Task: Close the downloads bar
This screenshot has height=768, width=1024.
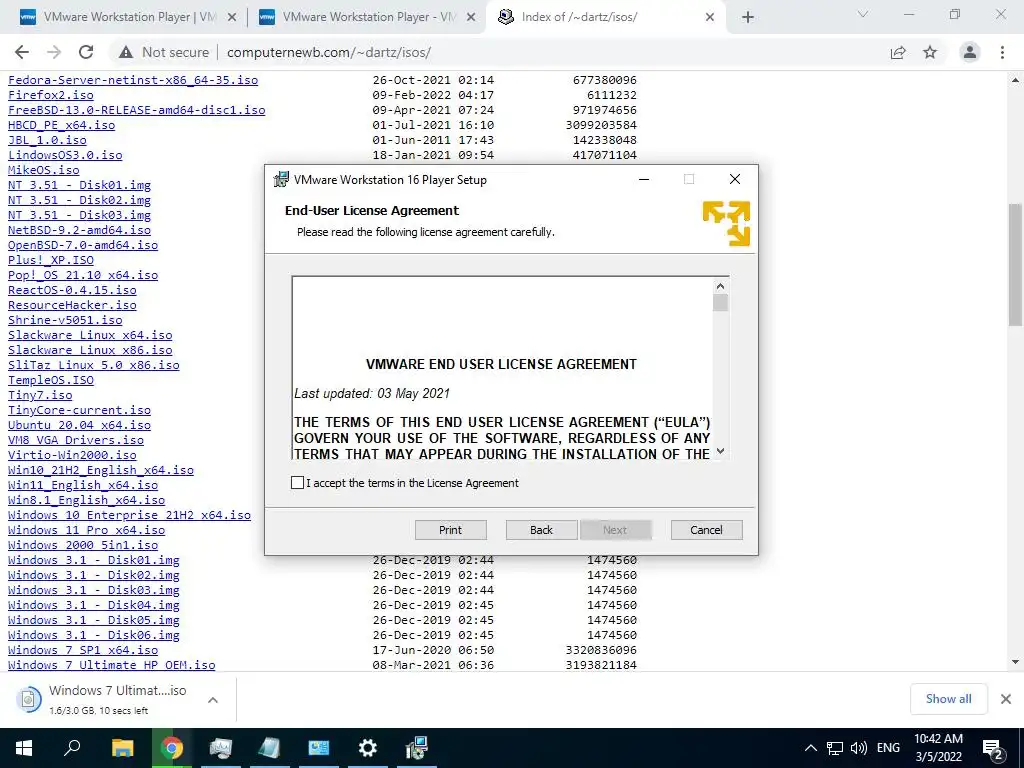Action: (1006, 699)
